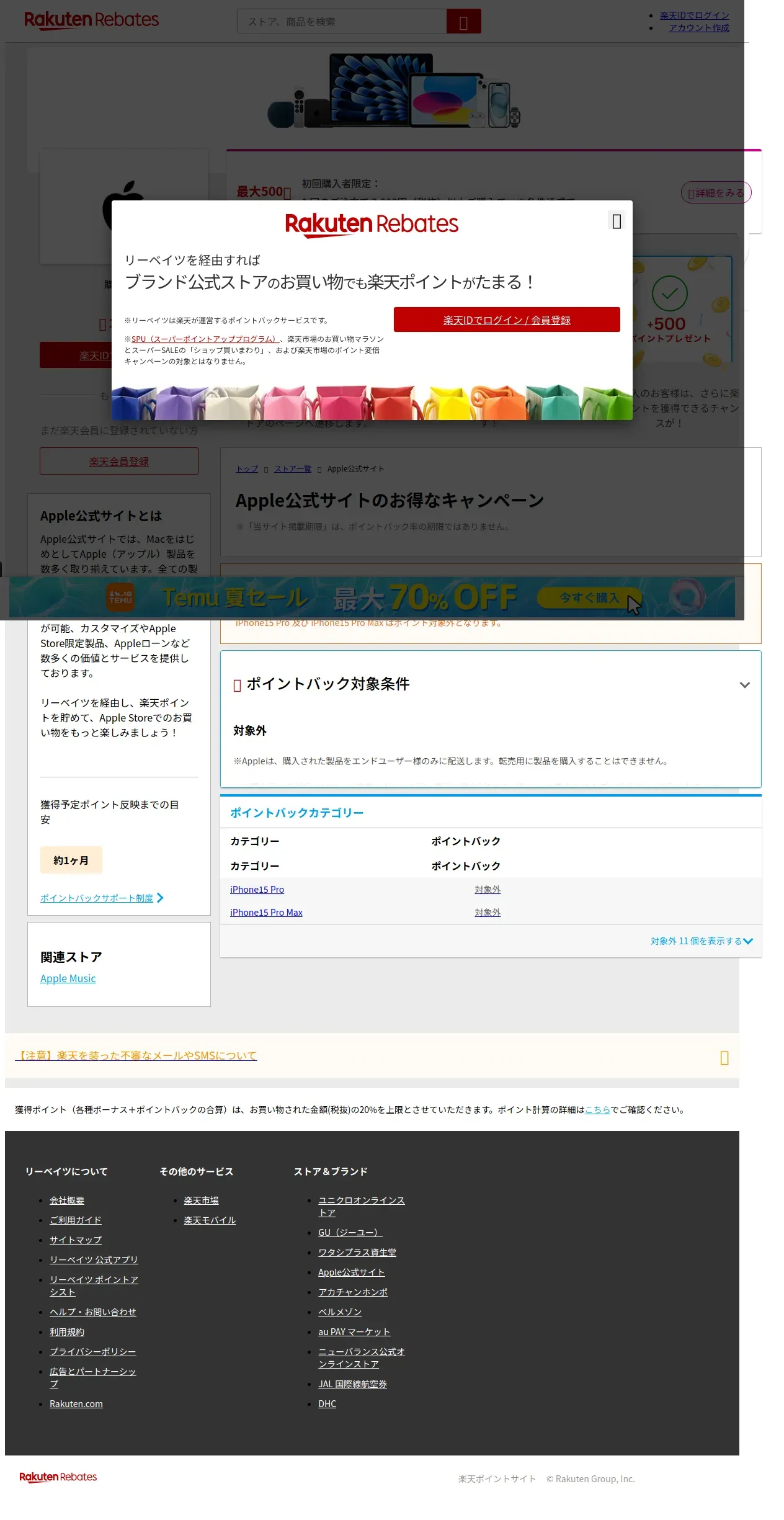Open the Apple Music related store link

click(68, 978)
